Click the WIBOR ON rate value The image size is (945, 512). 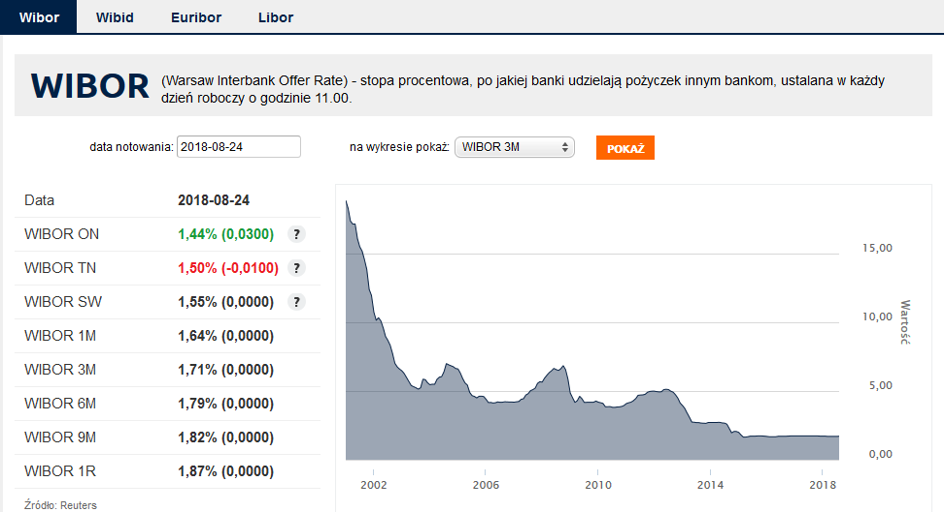226,234
